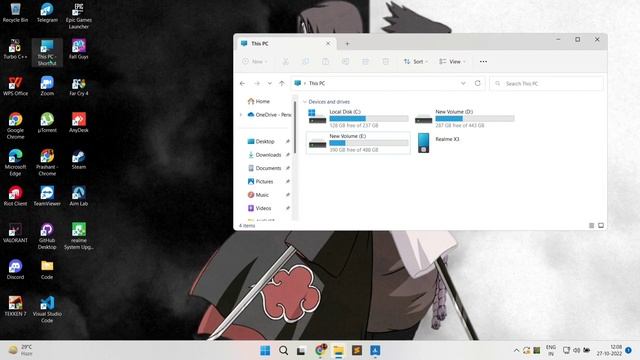Select the VALORANT desktop icon
The height and width of the screenshot is (360, 640).
[x=15, y=233]
